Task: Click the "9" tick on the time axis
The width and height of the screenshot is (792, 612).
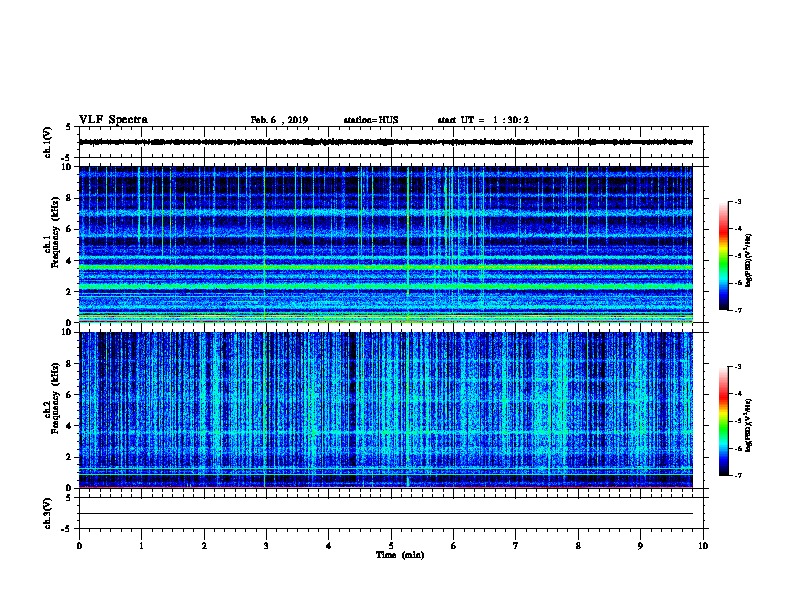Action: pyautogui.click(x=640, y=546)
